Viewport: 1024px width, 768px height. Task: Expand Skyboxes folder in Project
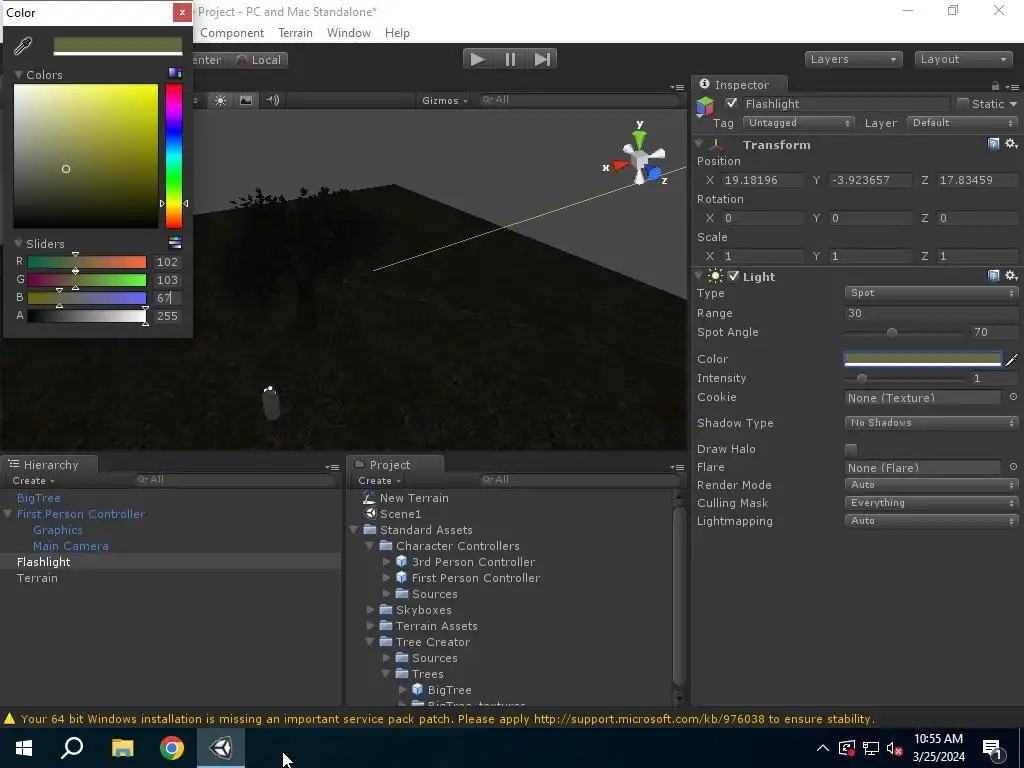370,609
